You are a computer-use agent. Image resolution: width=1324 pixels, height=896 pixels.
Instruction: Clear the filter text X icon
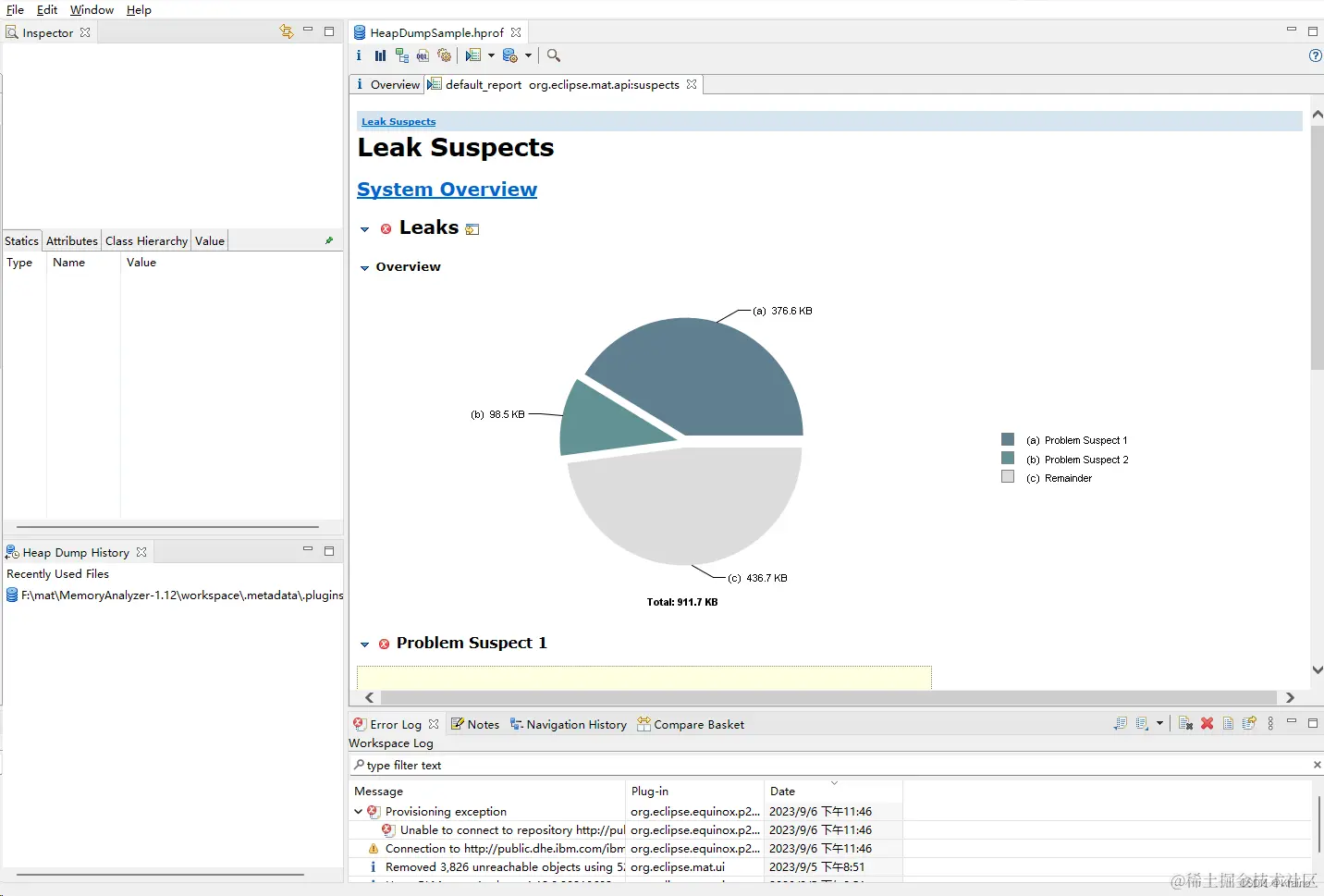pos(1317,765)
